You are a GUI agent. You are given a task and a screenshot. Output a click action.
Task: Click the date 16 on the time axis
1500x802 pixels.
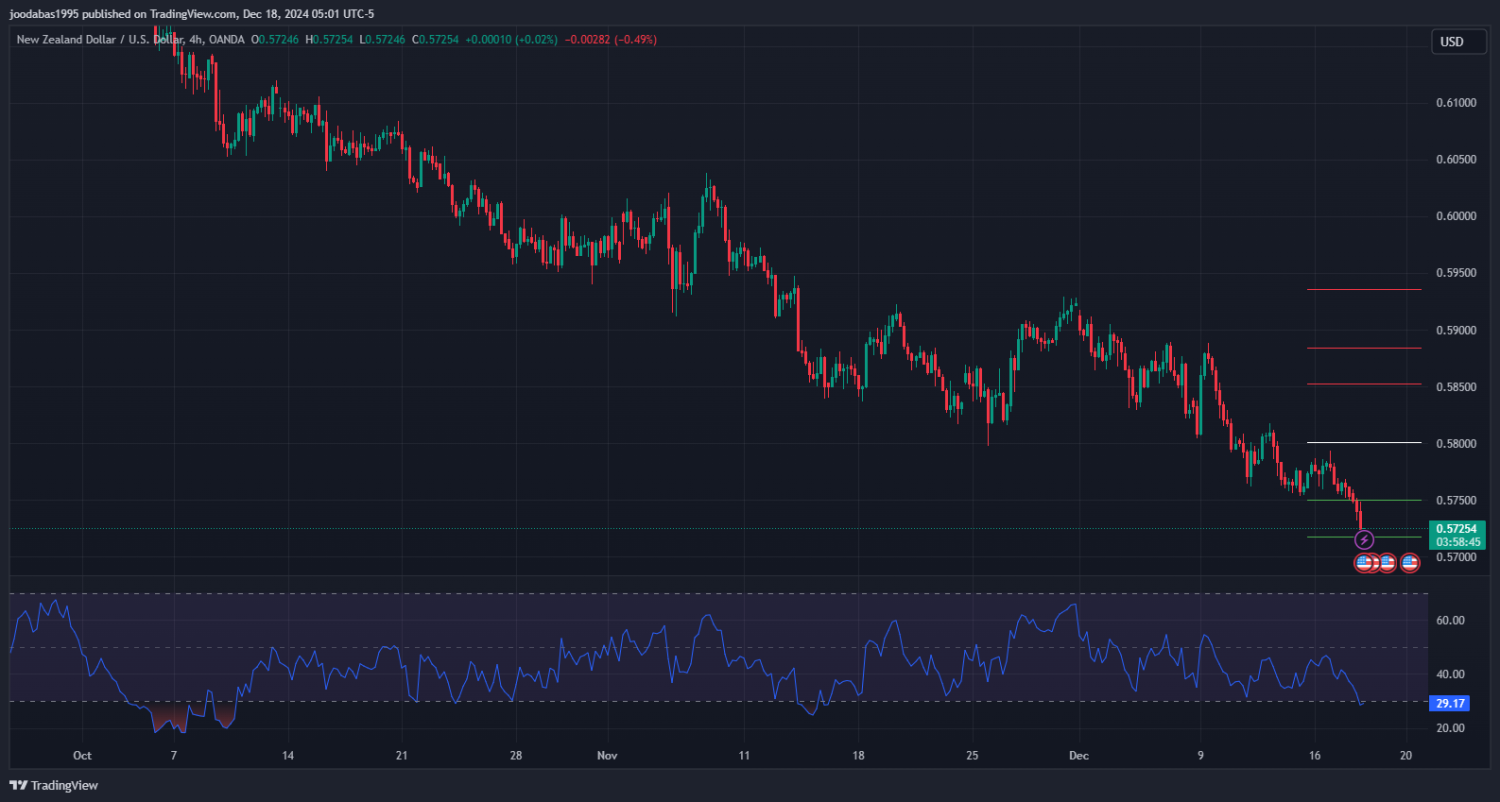coord(1315,756)
